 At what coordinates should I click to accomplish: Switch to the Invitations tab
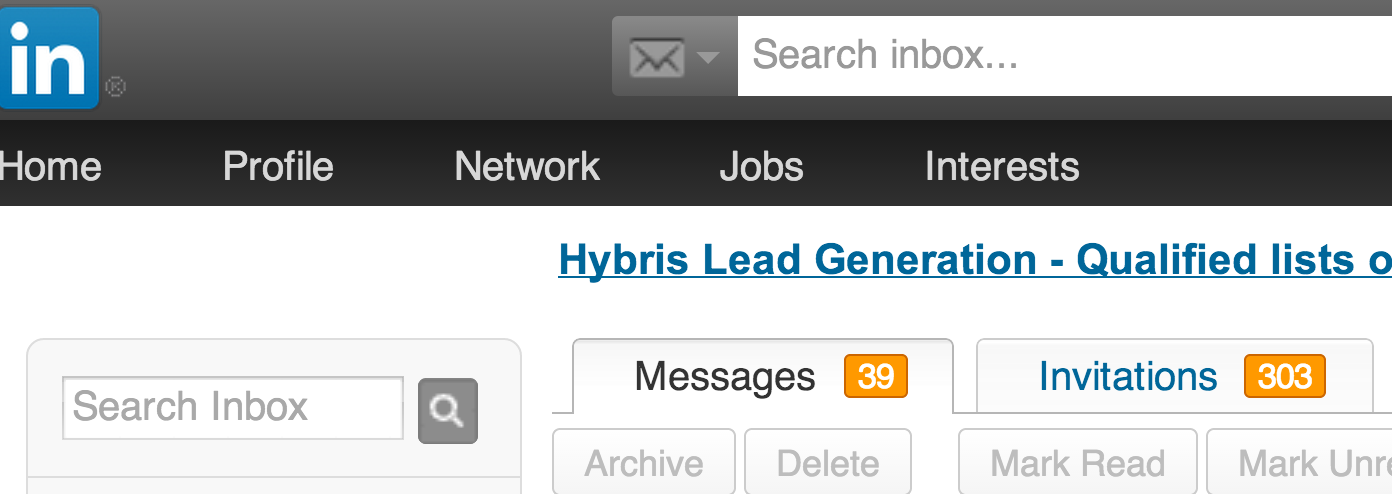click(1128, 377)
